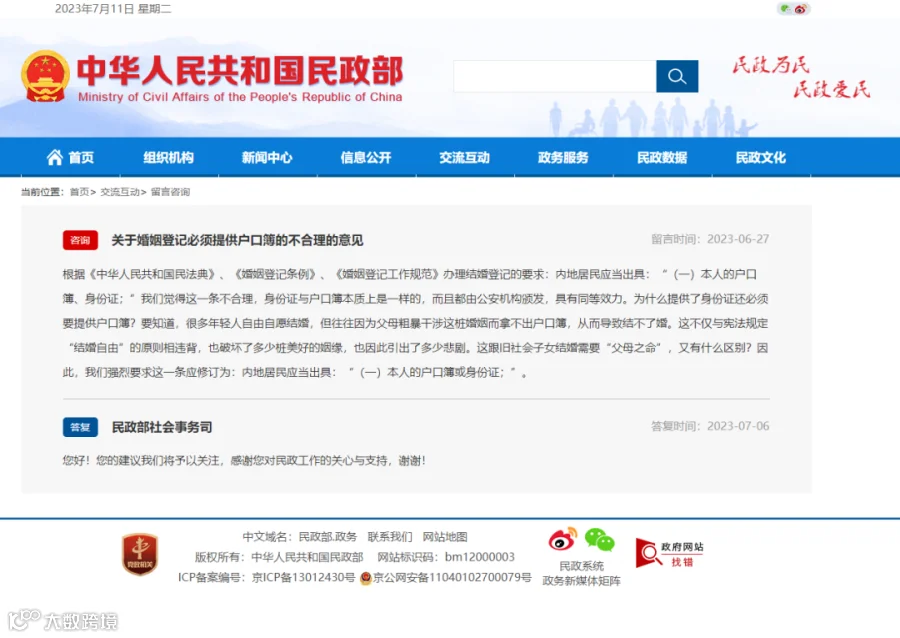
Task: Click the 政府网站找错 icon
Action: (x=669, y=553)
